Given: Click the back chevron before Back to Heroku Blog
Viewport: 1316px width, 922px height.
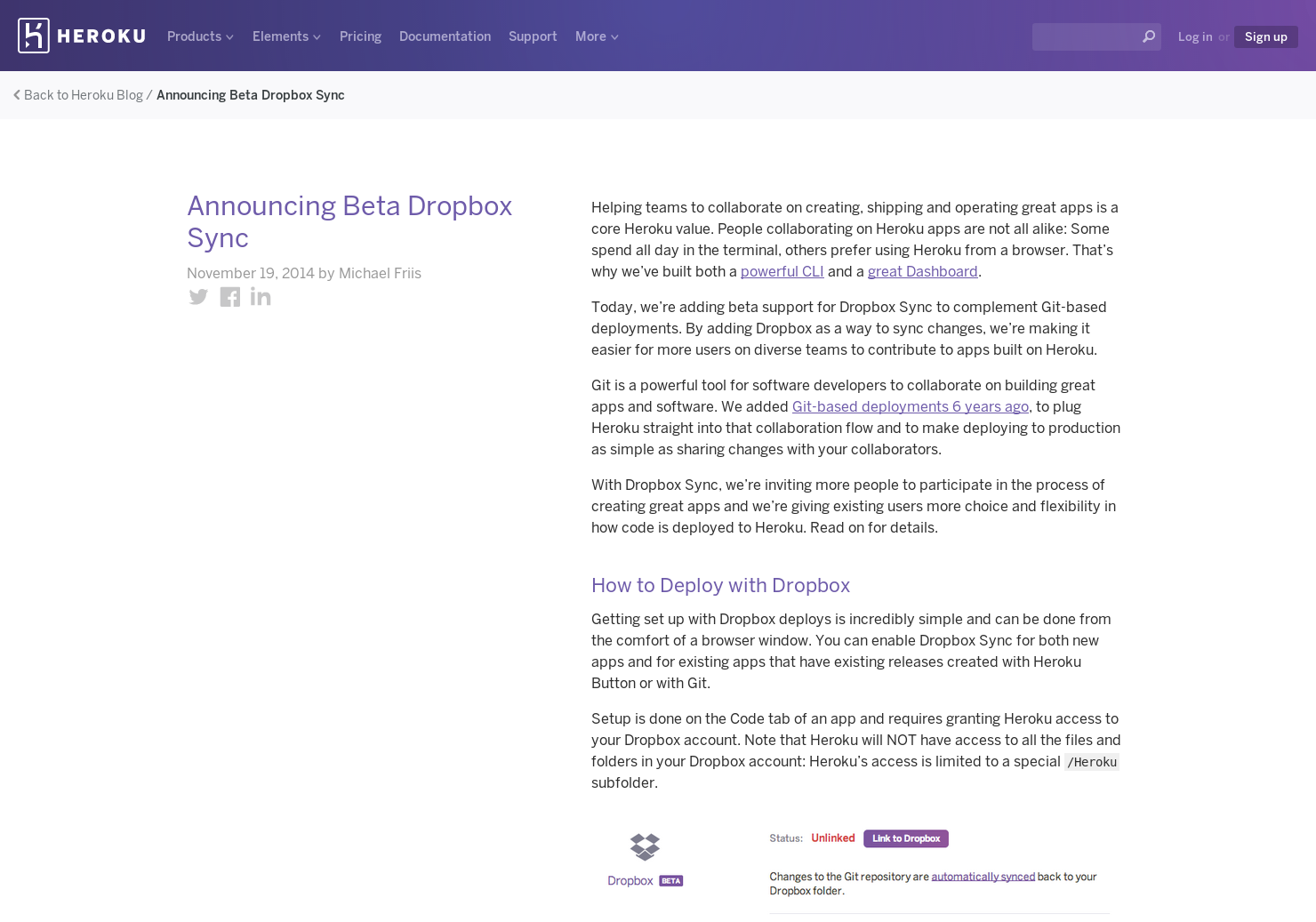Looking at the screenshot, I should tap(16, 94).
